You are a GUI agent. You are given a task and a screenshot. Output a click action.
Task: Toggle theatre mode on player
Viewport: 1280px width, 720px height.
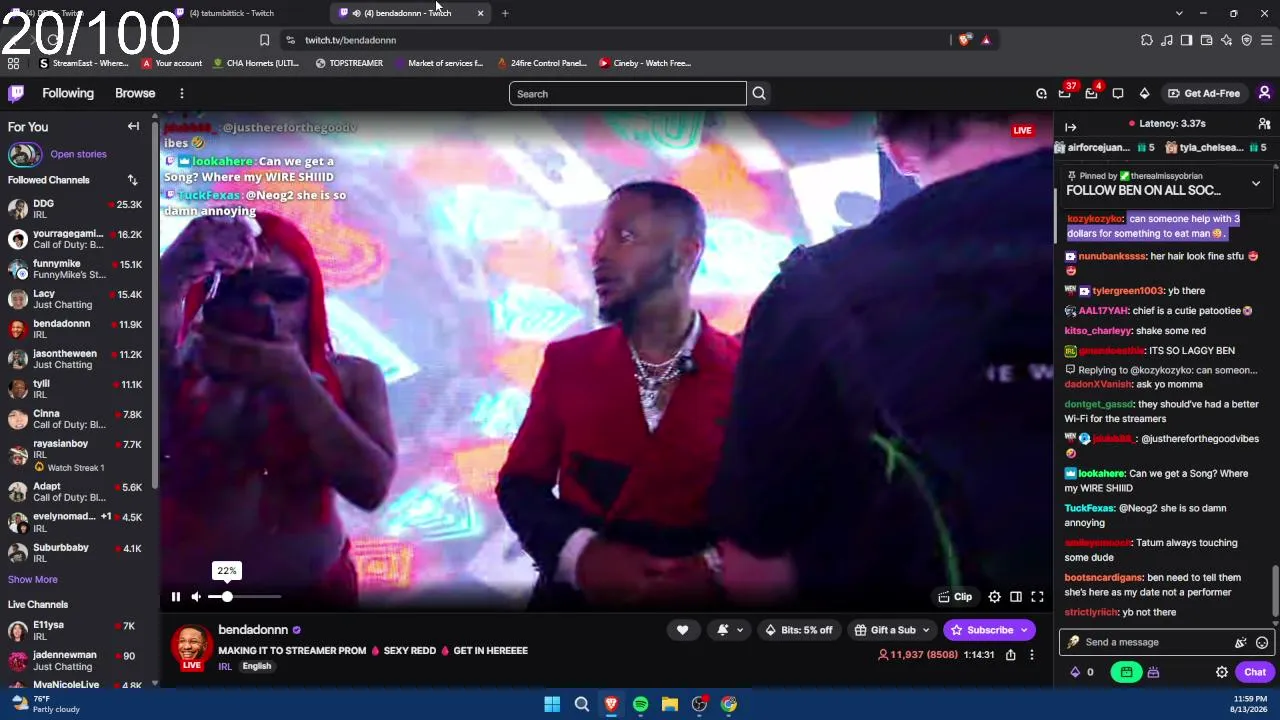coord(1016,597)
